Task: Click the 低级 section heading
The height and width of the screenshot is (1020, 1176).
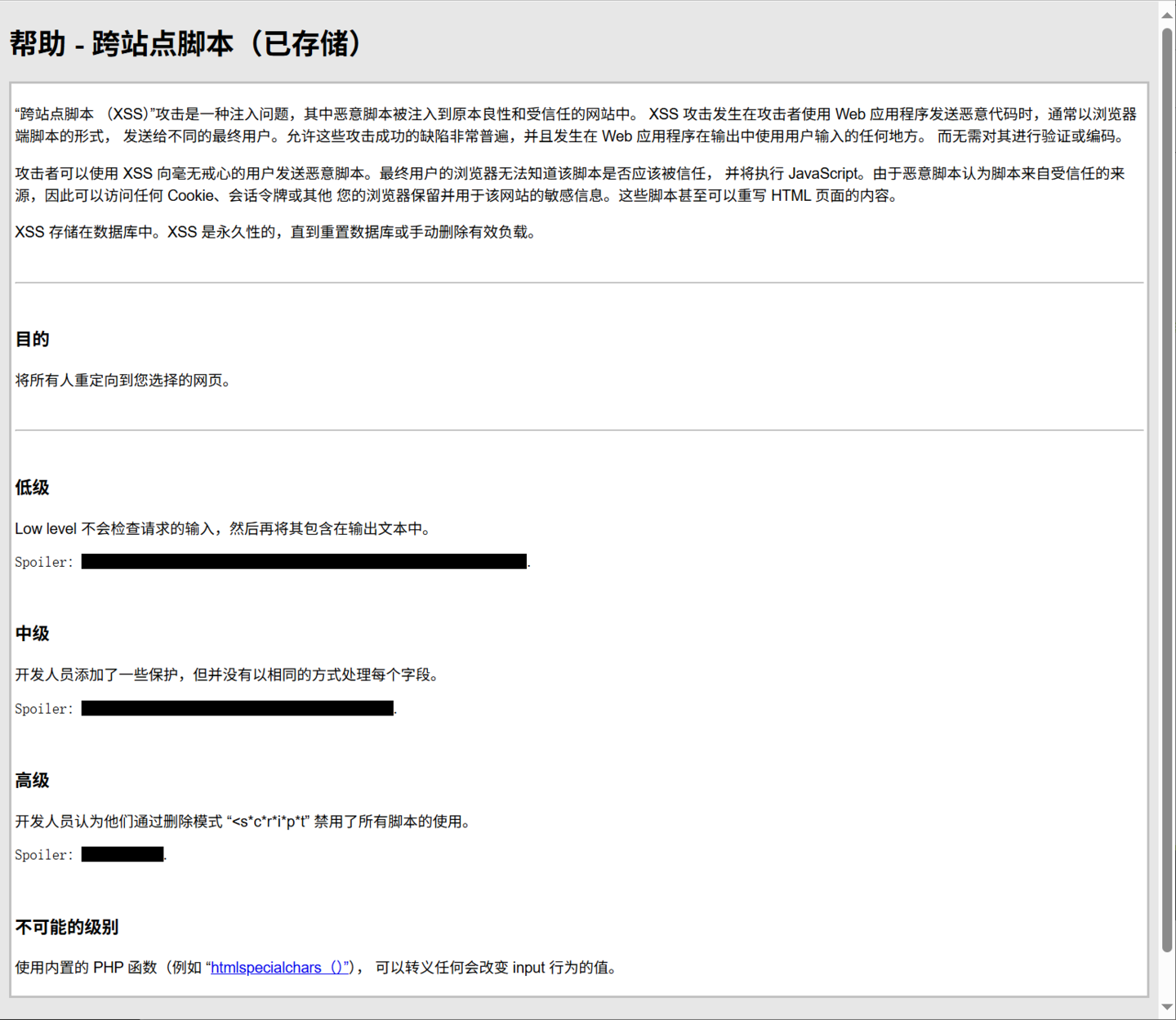Action: click(x=33, y=488)
